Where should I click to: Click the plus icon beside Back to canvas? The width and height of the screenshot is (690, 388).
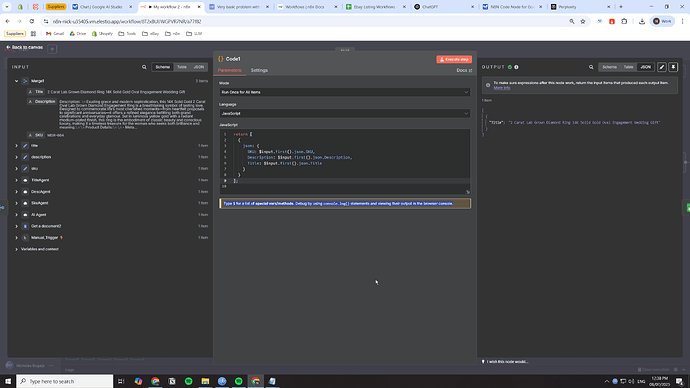click(52, 49)
